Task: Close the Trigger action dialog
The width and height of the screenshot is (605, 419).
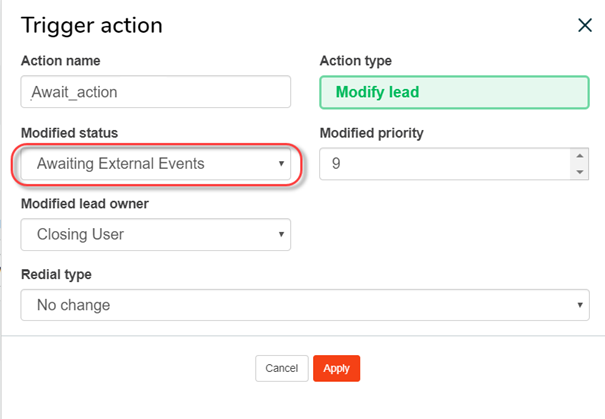Action: [585, 26]
